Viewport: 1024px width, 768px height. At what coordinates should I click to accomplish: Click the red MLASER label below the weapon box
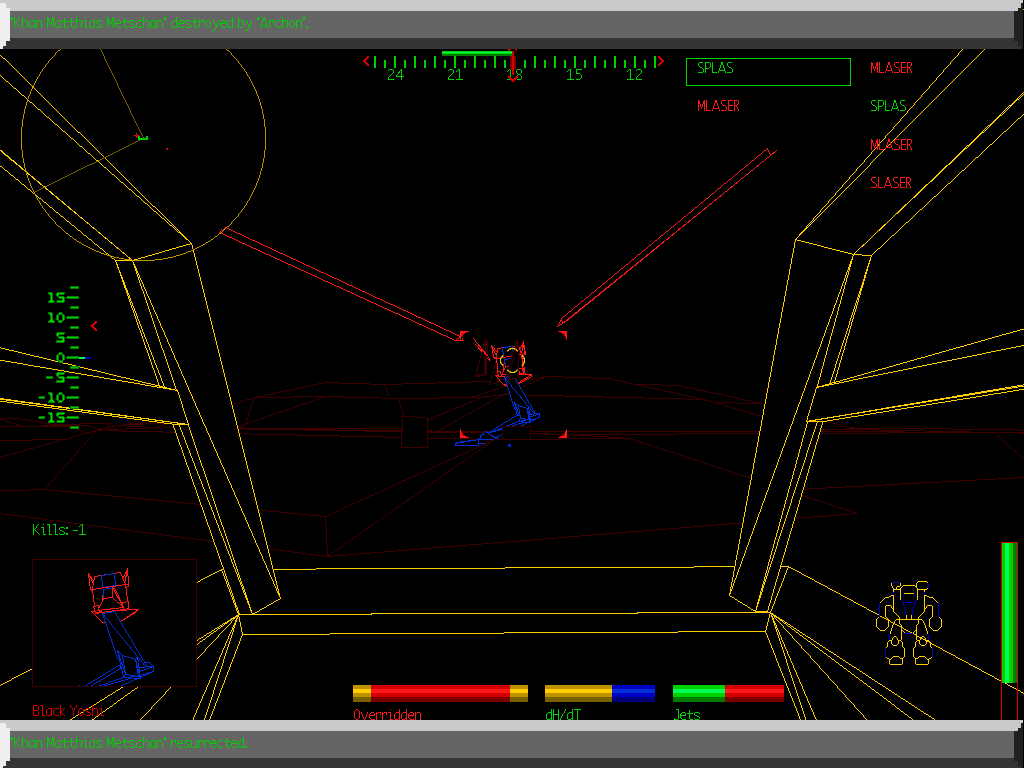(717, 105)
